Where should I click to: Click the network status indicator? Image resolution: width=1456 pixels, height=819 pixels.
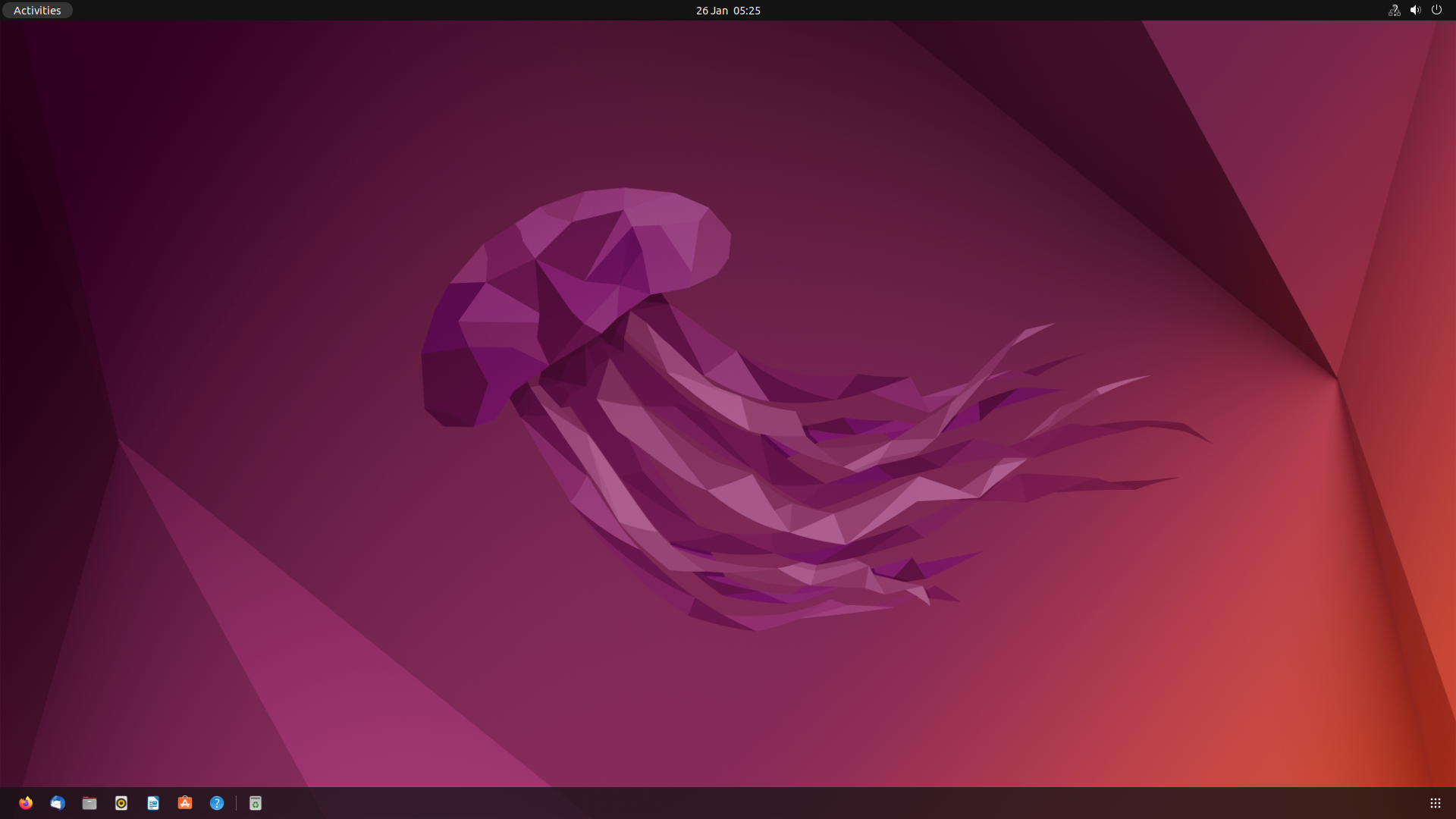[1394, 11]
